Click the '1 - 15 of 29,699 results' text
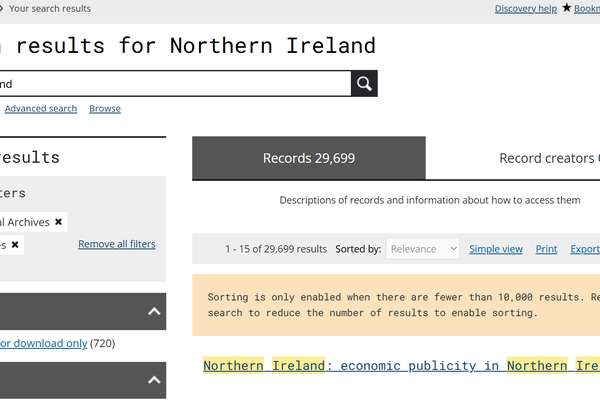The height and width of the screenshot is (400, 600). click(x=276, y=249)
